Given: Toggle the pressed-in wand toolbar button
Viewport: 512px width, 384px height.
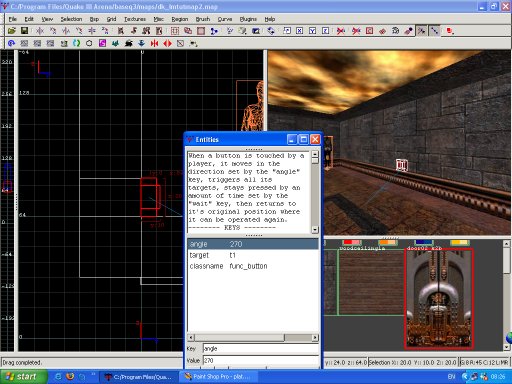Looking at the screenshot, I should click(422, 31).
